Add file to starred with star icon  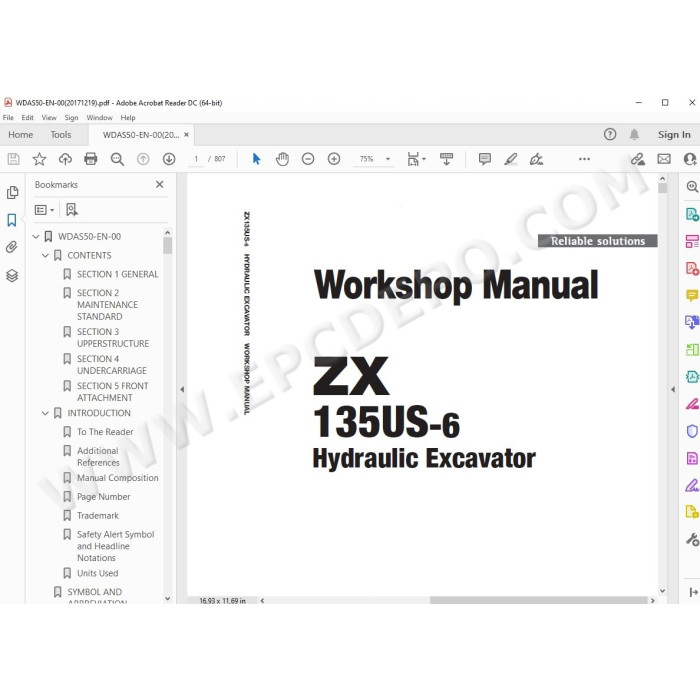click(x=39, y=159)
